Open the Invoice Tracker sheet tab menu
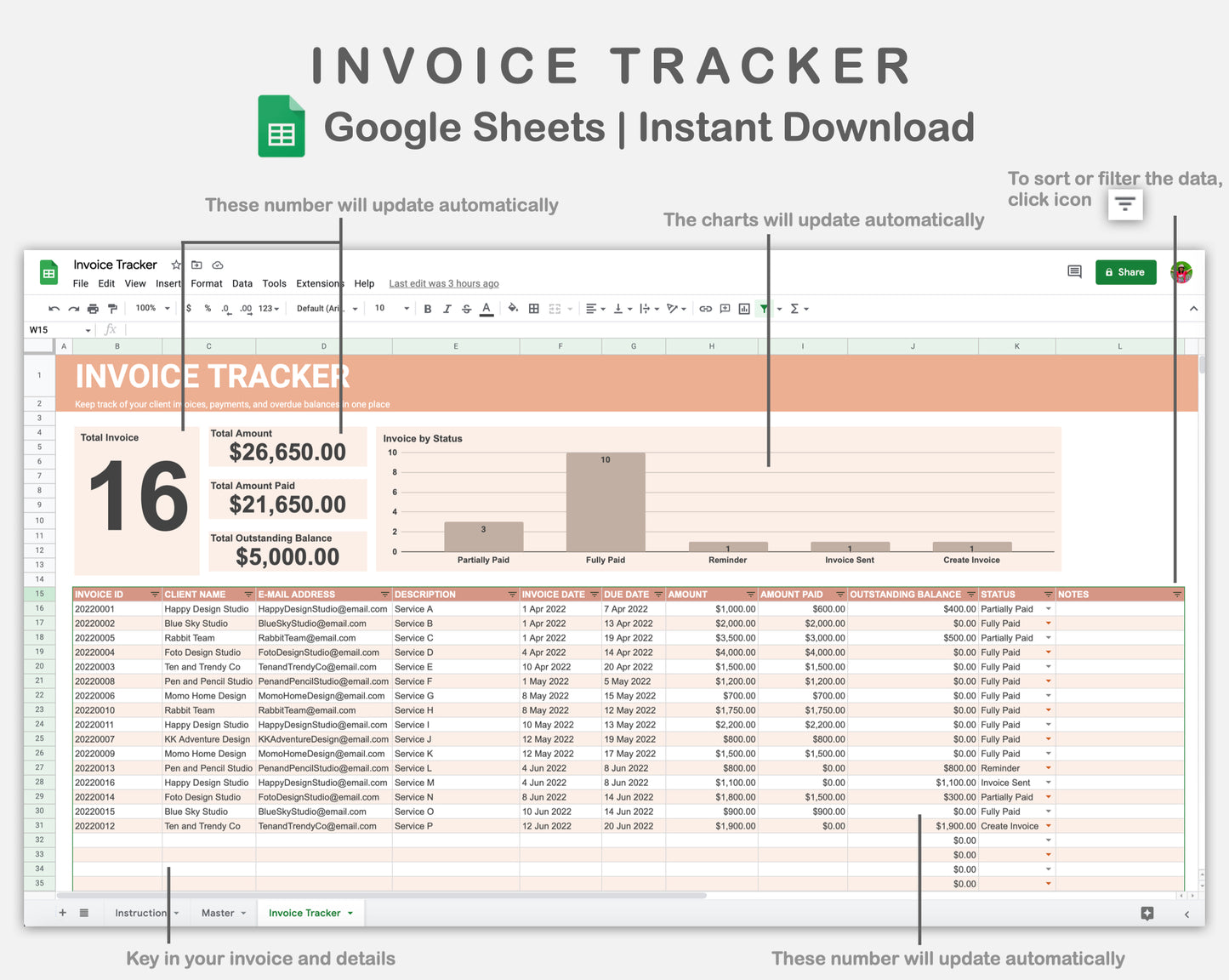Viewport: 1229px width, 980px height. click(352, 913)
